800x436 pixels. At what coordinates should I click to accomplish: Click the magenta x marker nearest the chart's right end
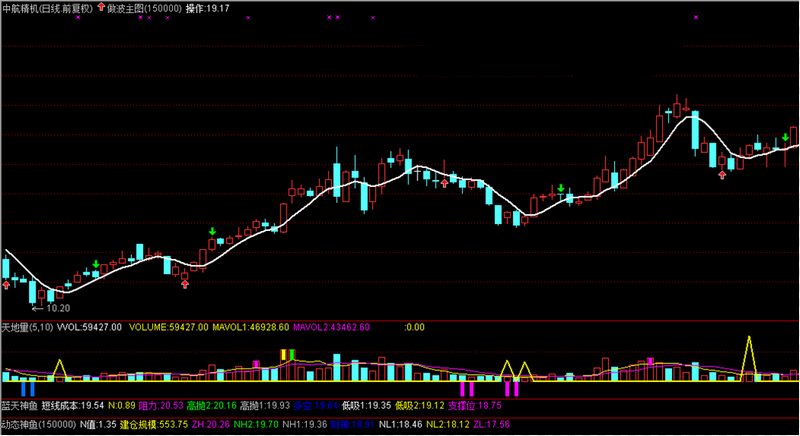click(x=696, y=17)
